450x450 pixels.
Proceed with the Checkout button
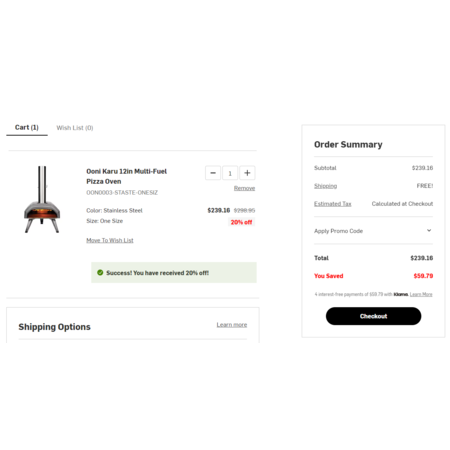373,316
